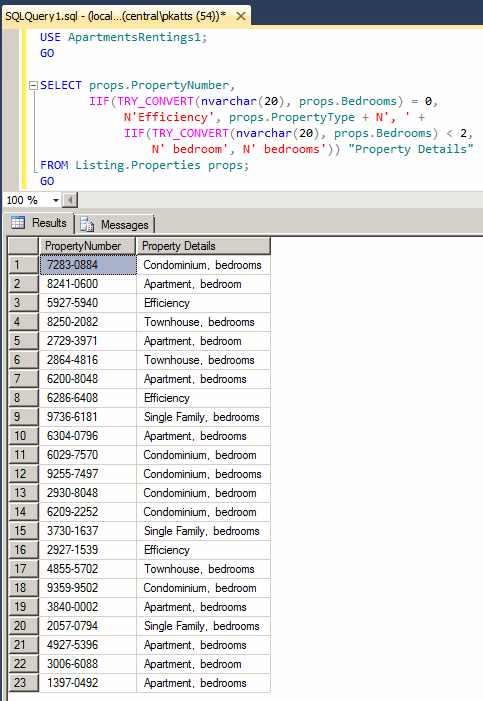Select row 3 header in results
This screenshot has height=701, width=483.
point(23,303)
